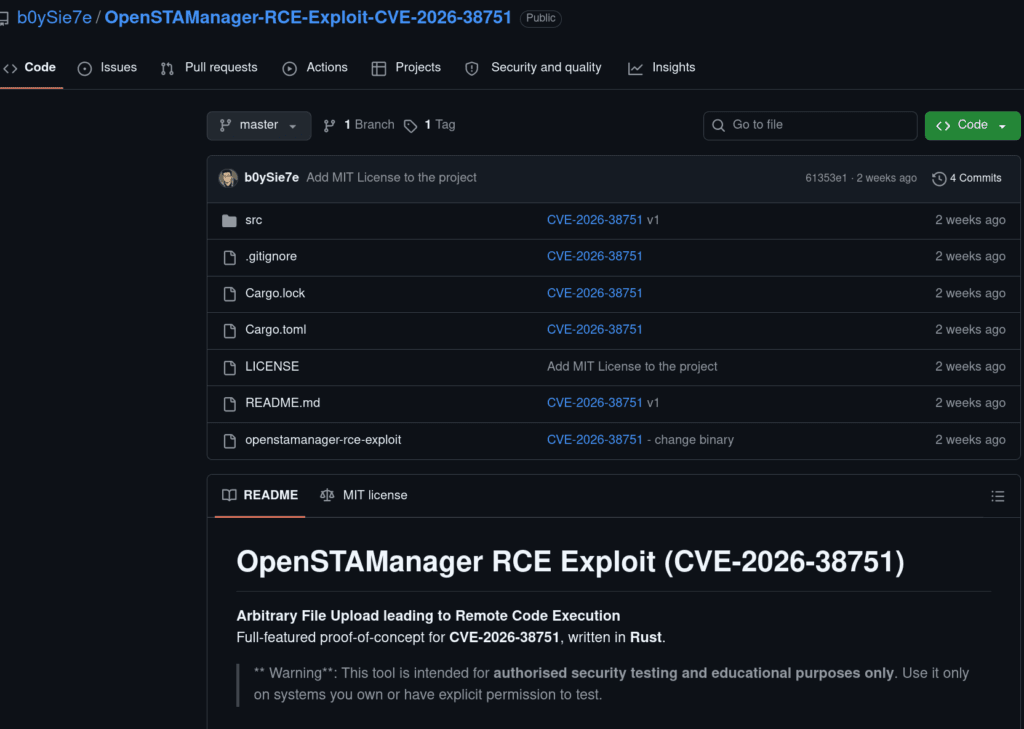Open .gitignore row's CVE-2026-38751 commit
The height and width of the screenshot is (729, 1024).
(594, 257)
